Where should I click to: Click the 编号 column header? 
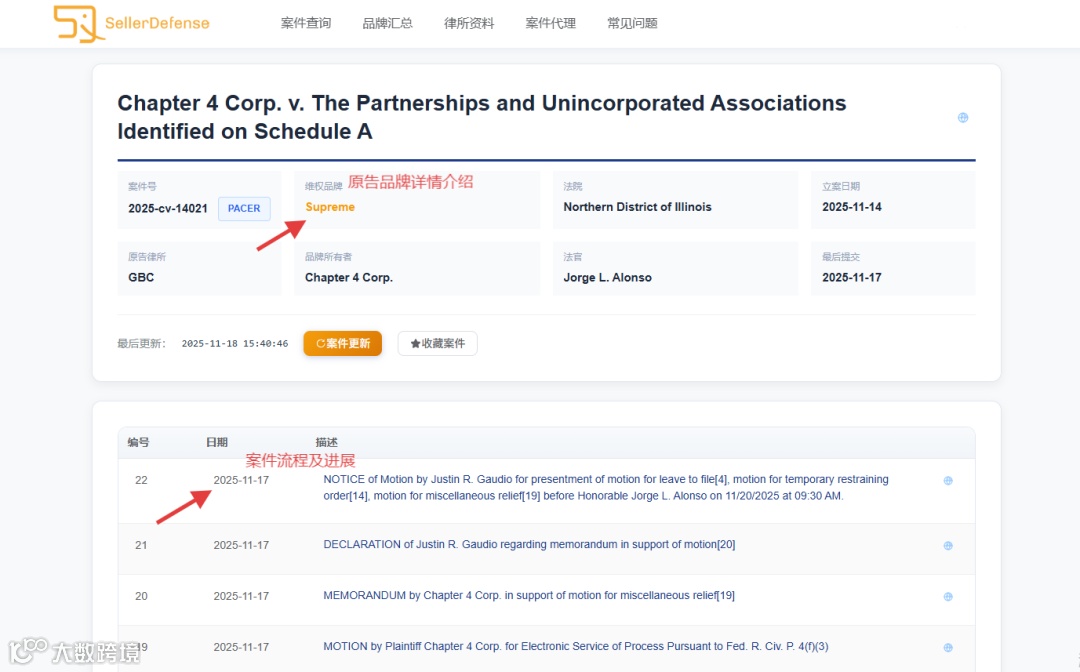[138, 442]
